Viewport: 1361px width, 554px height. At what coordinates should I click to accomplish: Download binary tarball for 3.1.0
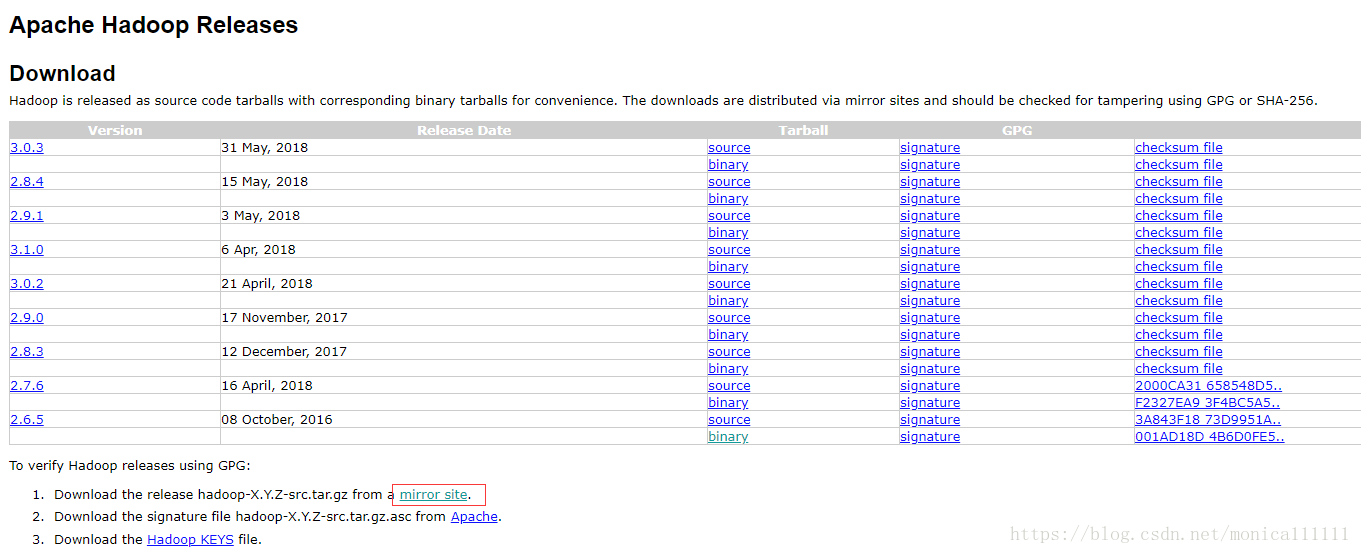(x=728, y=267)
